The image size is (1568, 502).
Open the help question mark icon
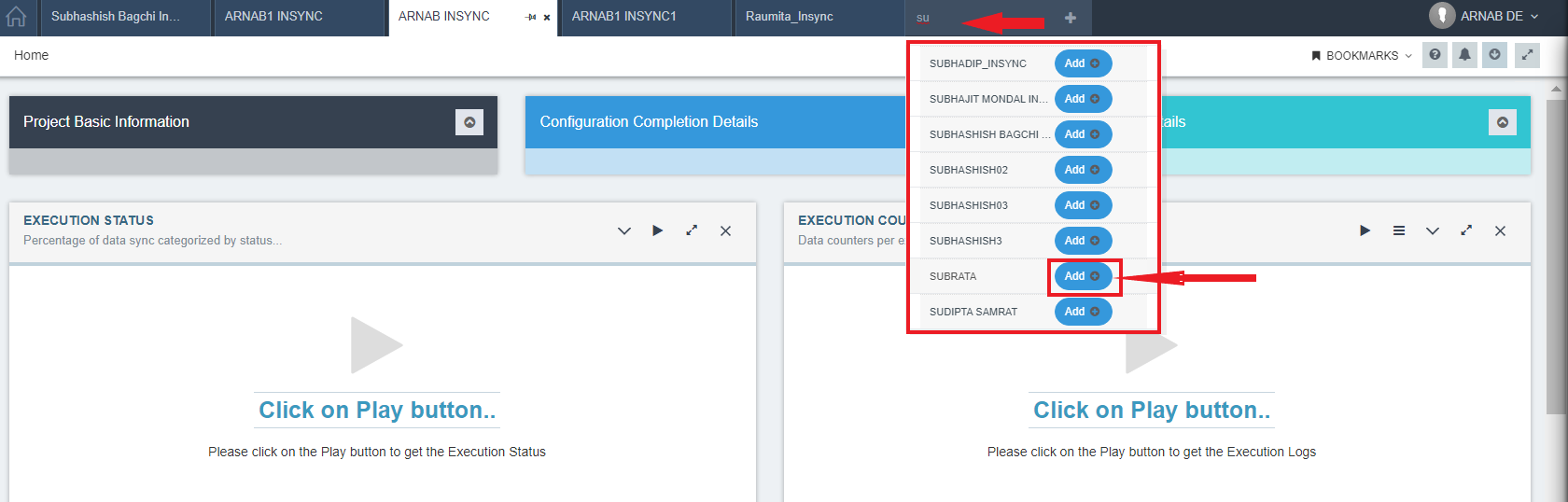(x=1435, y=55)
